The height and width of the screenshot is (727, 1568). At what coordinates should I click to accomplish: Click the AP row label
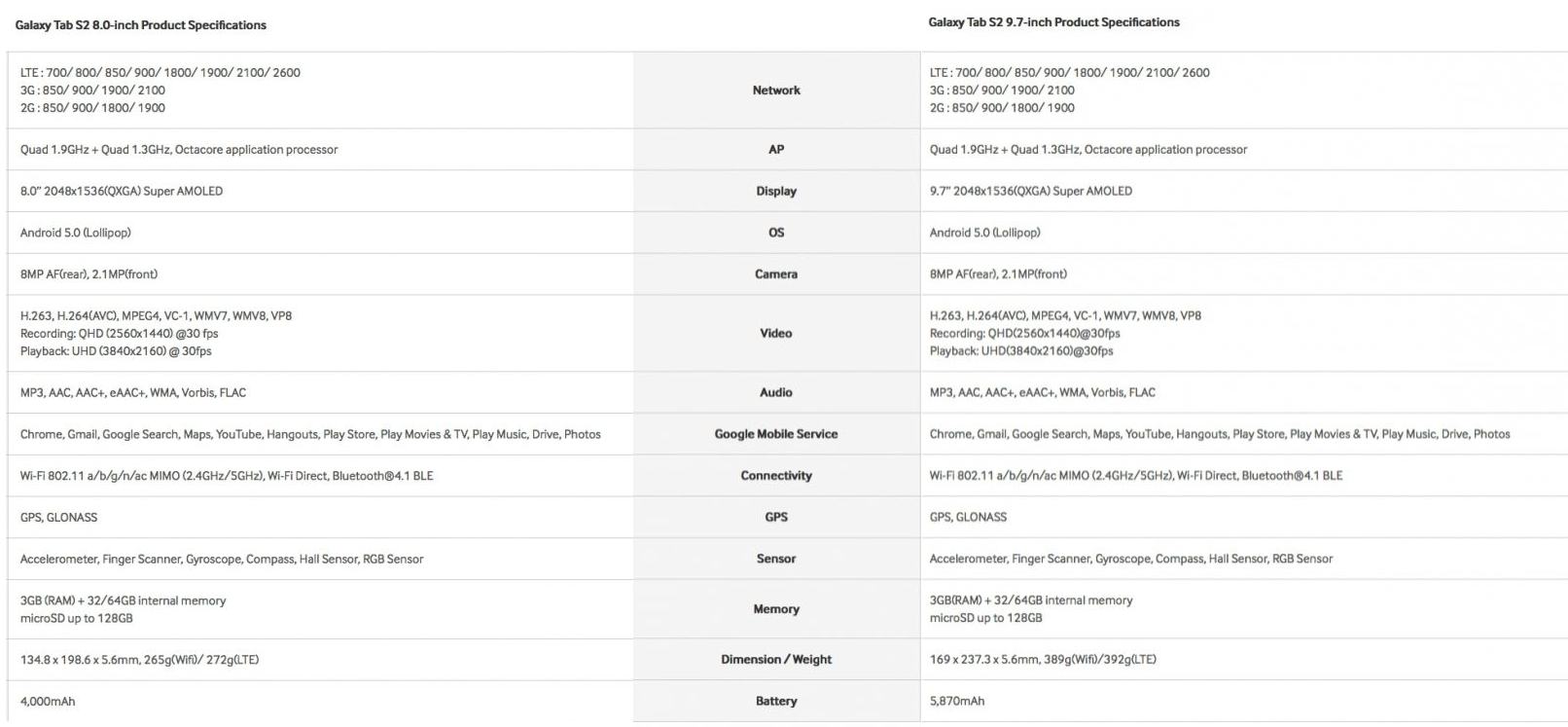coord(776,150)
